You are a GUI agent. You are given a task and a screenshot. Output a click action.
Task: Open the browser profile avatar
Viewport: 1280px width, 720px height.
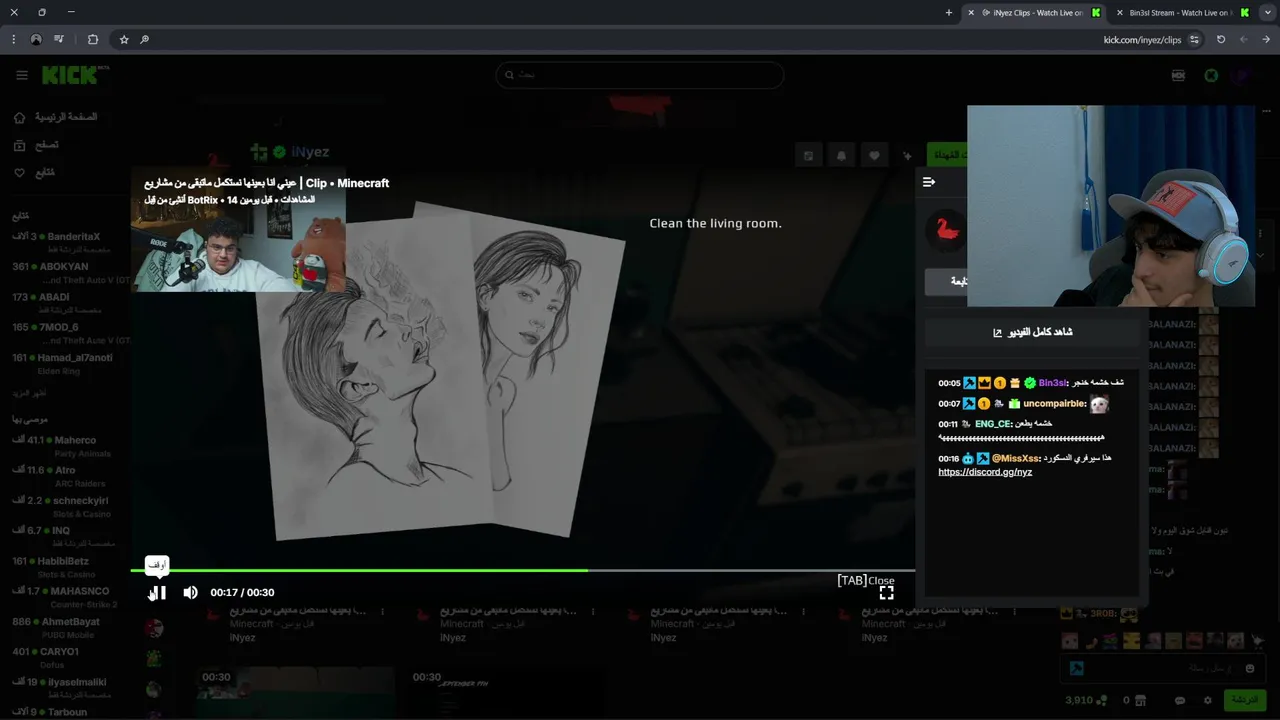click(36, 40)
